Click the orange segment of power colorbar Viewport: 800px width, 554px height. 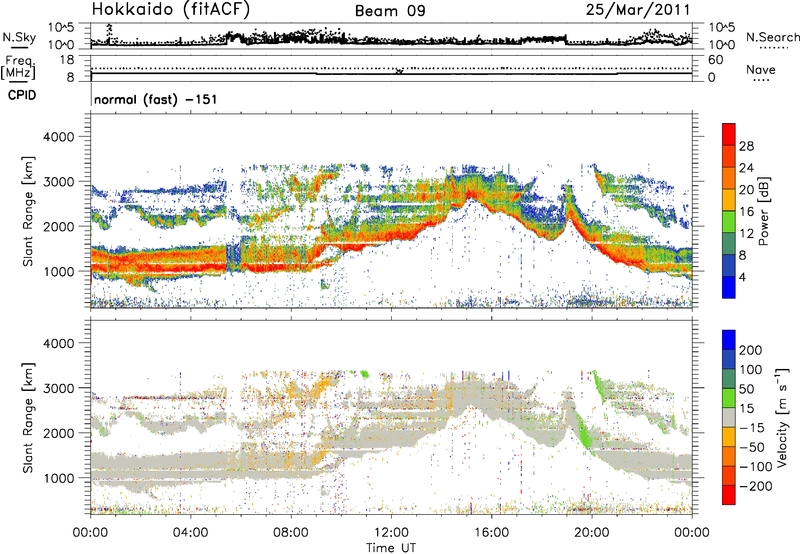tap(729, 178)
